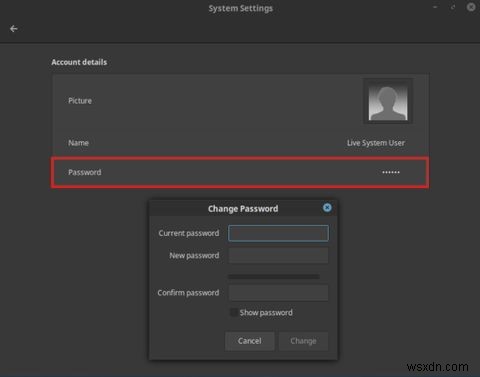Open the Password row

point(240,172)
